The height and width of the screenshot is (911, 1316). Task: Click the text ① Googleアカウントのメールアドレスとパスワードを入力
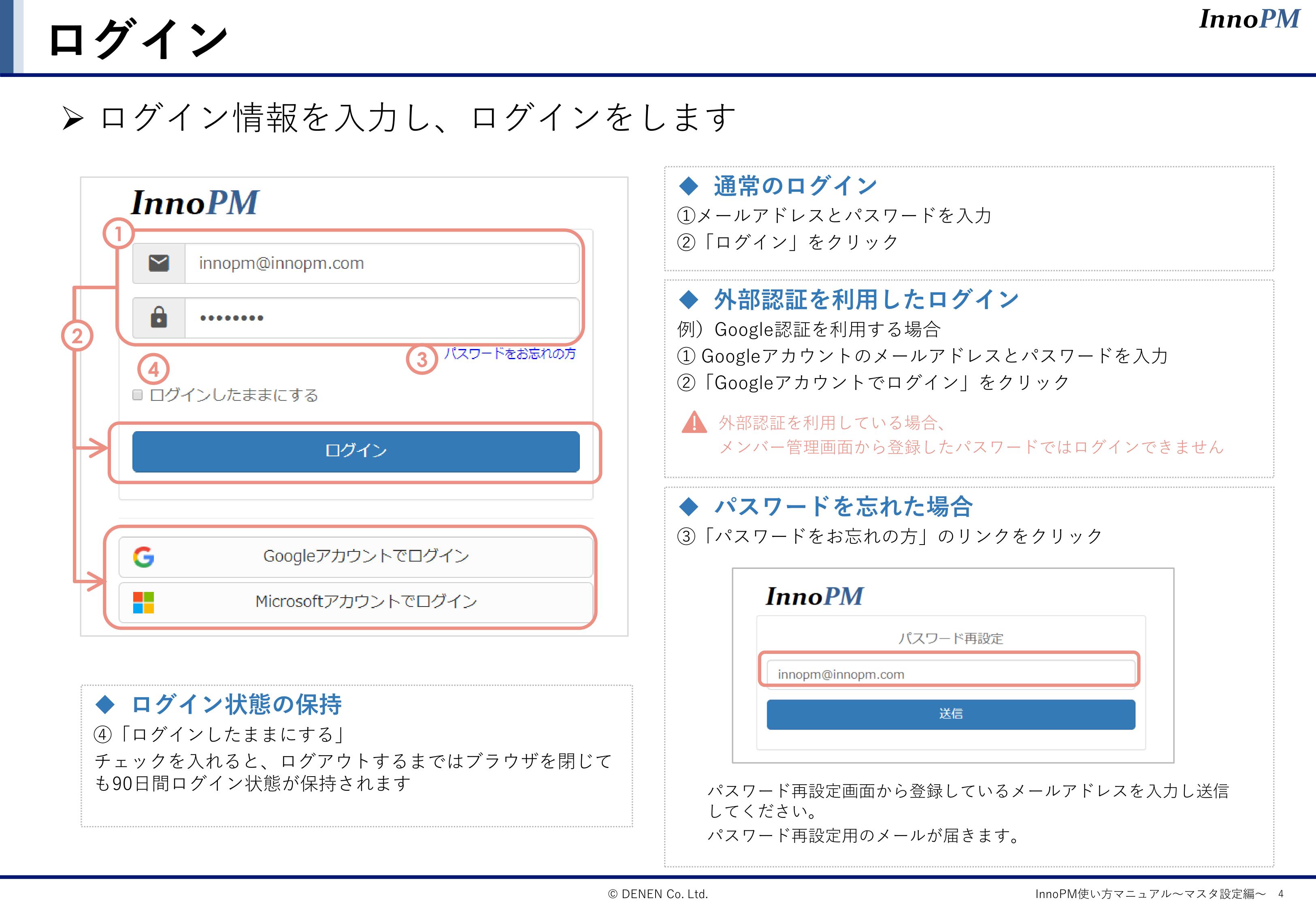point(922,356)
